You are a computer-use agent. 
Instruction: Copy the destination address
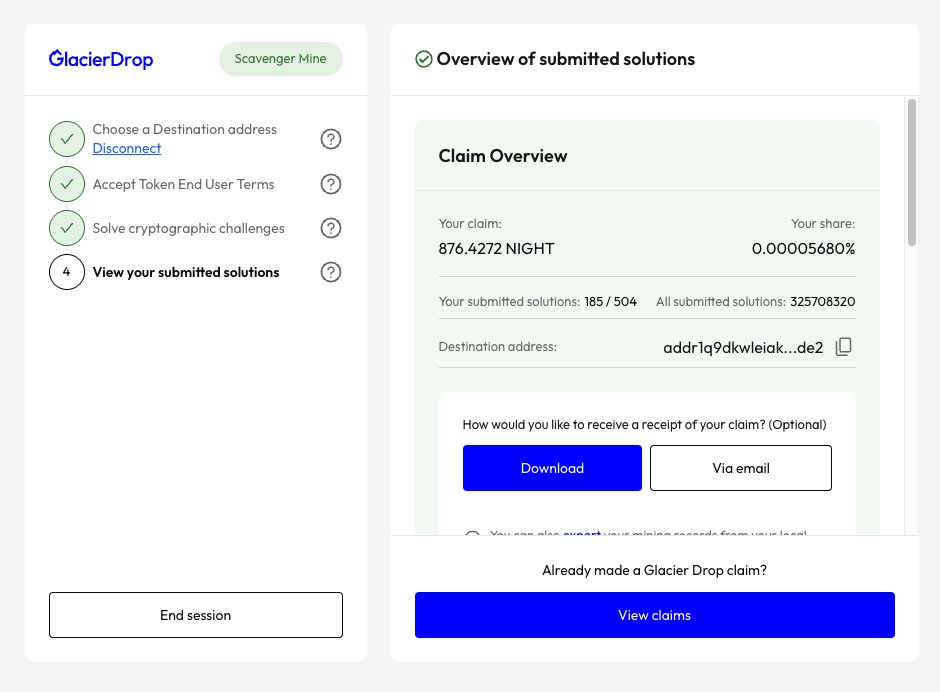point(843,346)
